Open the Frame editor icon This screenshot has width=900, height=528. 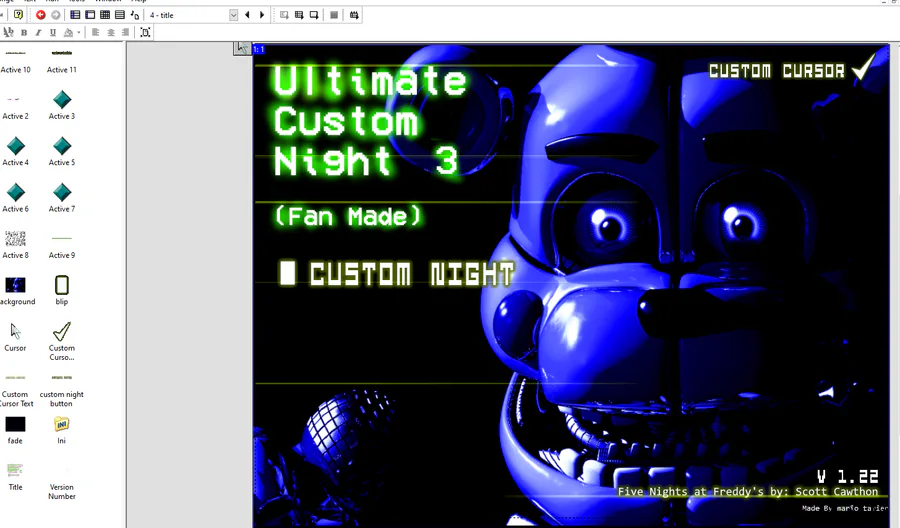click(x=90, y=15)
